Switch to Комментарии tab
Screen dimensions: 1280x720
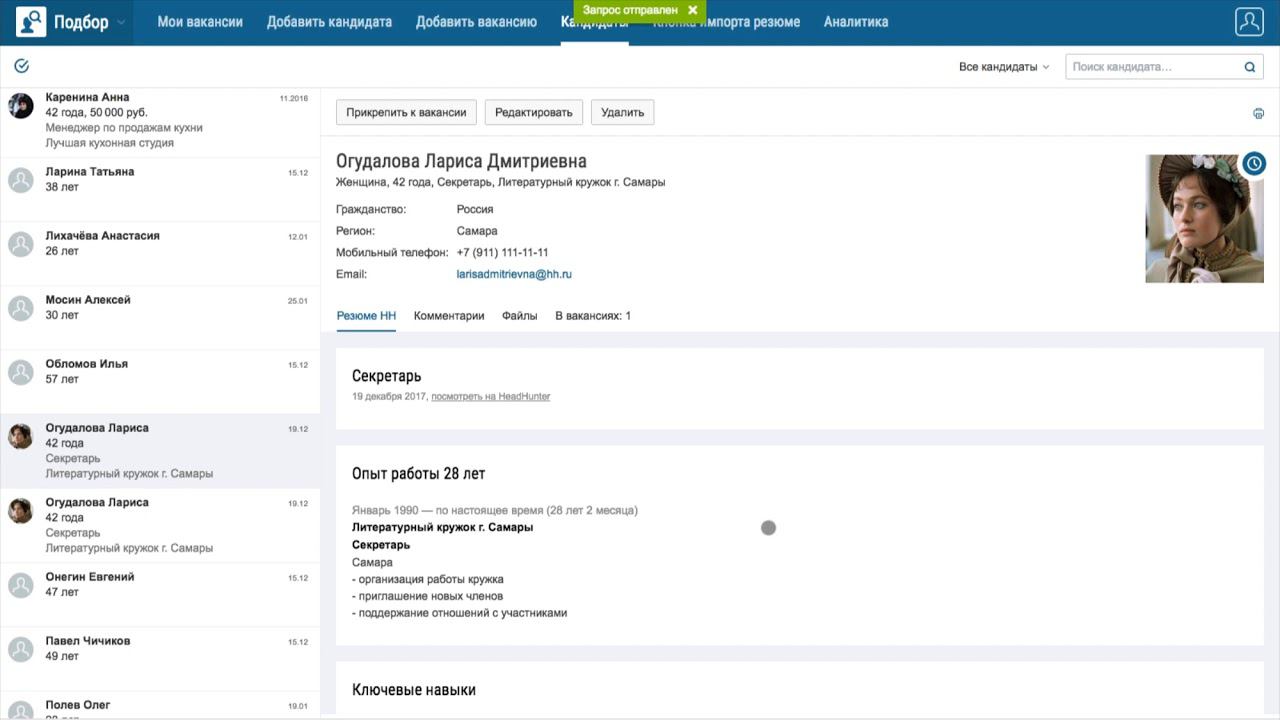pyautogui.click(x=449, y=316)
